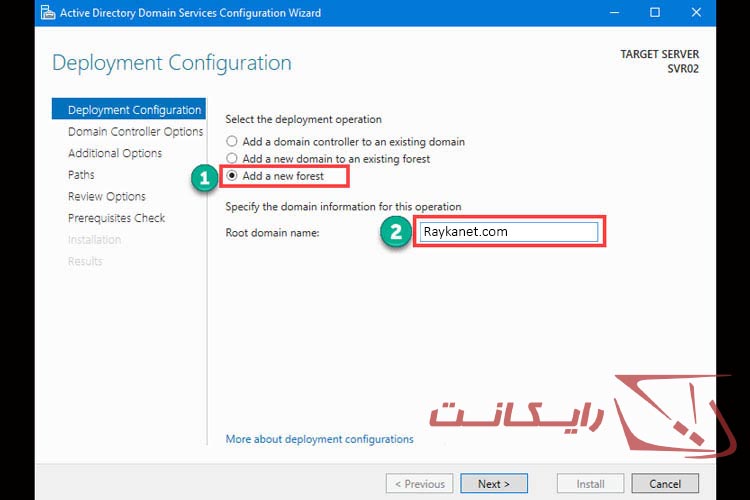Jump to Review Options step
This screenshot has height=500, width=750.
click(x=106, y=197)
